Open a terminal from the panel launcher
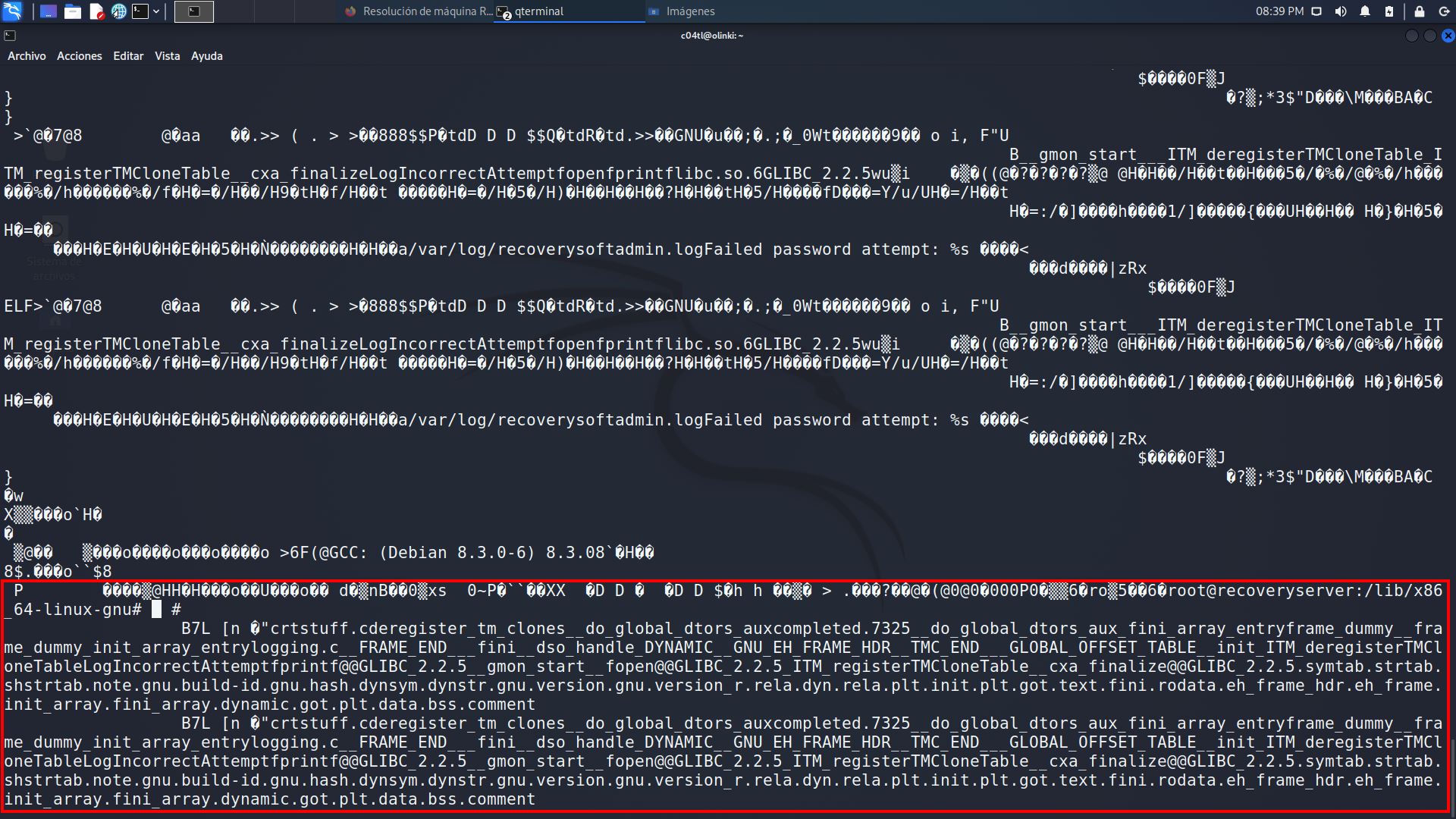Screen dimensions: 1456x819 pos(140,11)
